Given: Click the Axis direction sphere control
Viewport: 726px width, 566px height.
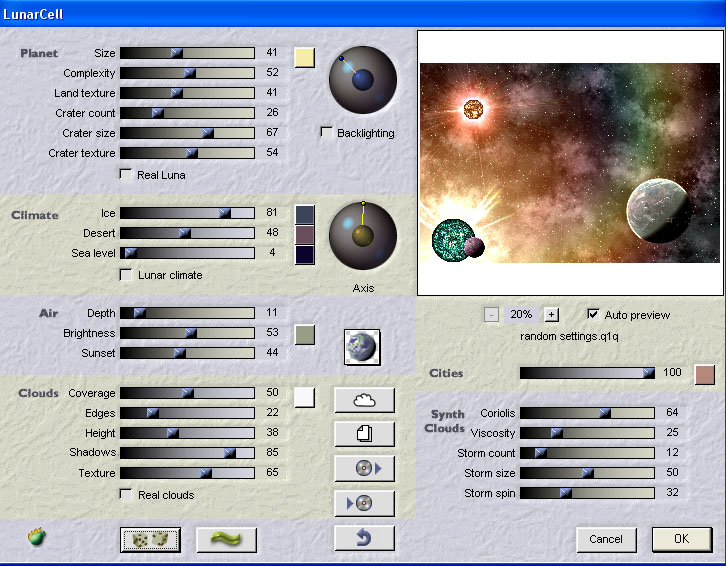Looking at the screenshot, I should [363, 236].
